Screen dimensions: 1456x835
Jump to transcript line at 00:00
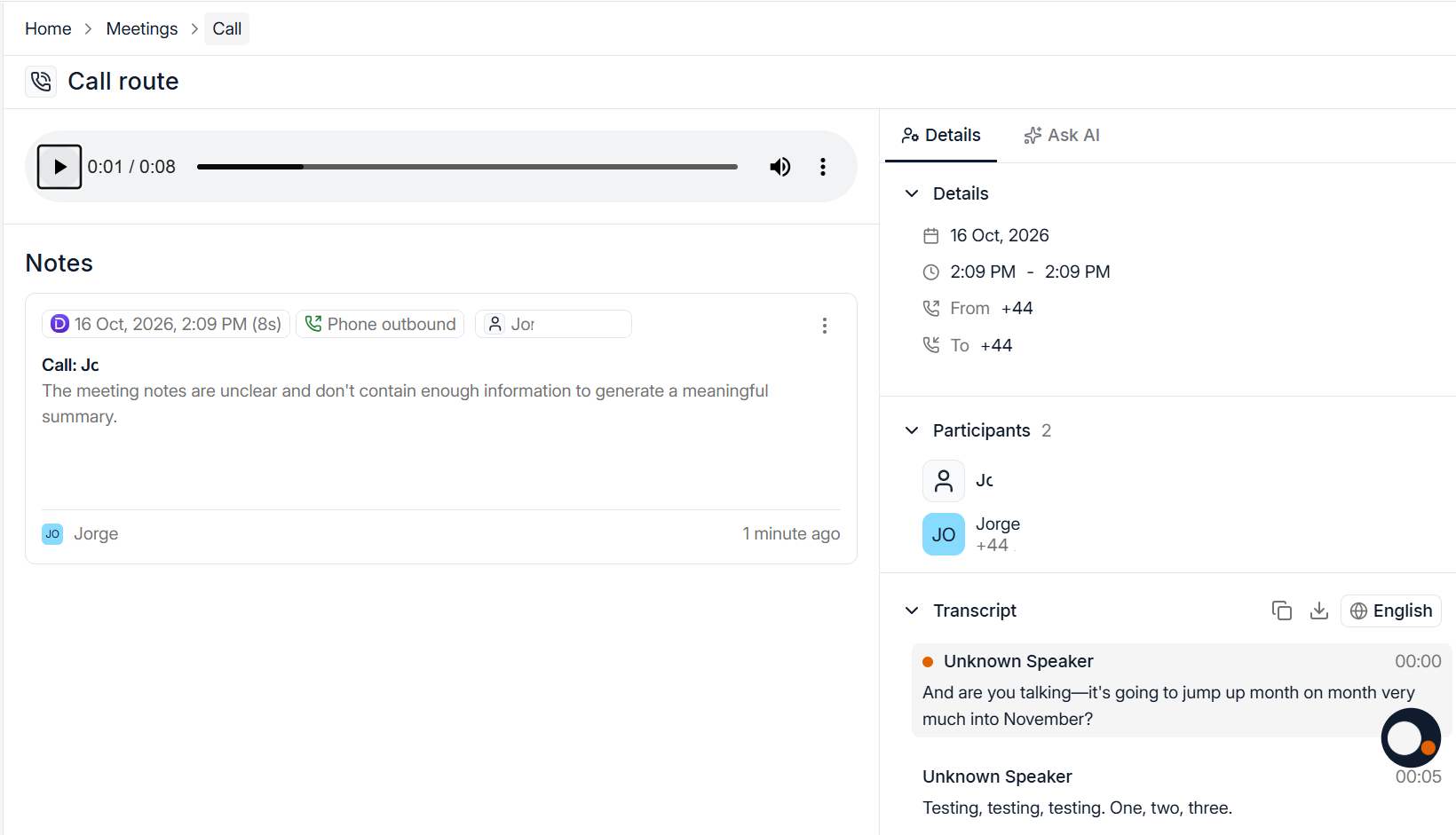click(x=1182, y=690)
